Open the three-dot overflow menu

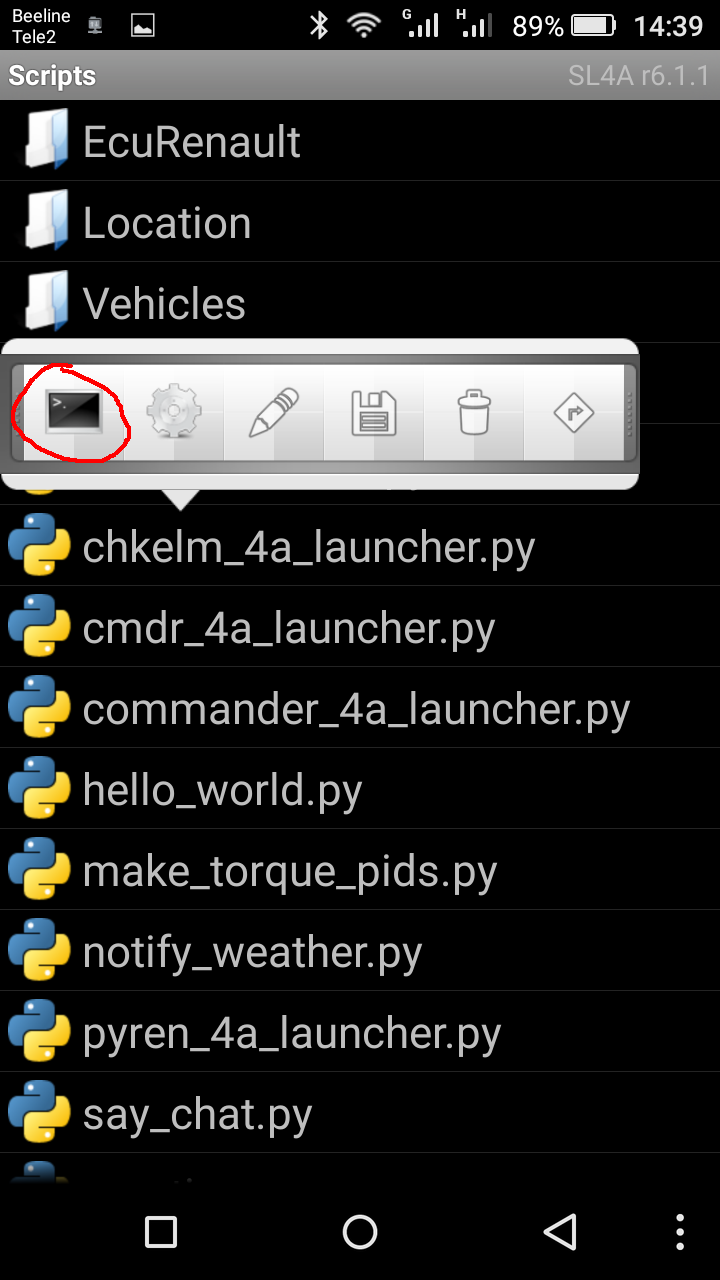(680, 1232)
